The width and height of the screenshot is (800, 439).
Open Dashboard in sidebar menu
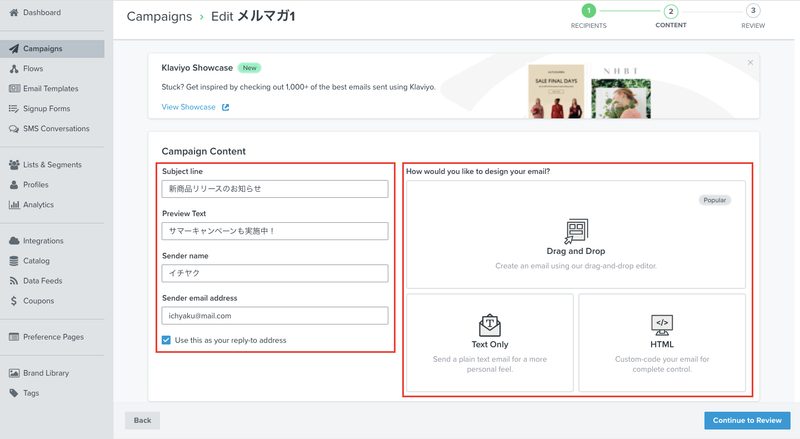point(42,12)
